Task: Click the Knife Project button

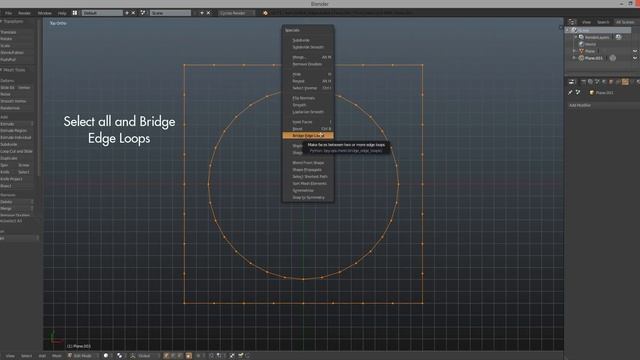Action: [x=17, y=179]
